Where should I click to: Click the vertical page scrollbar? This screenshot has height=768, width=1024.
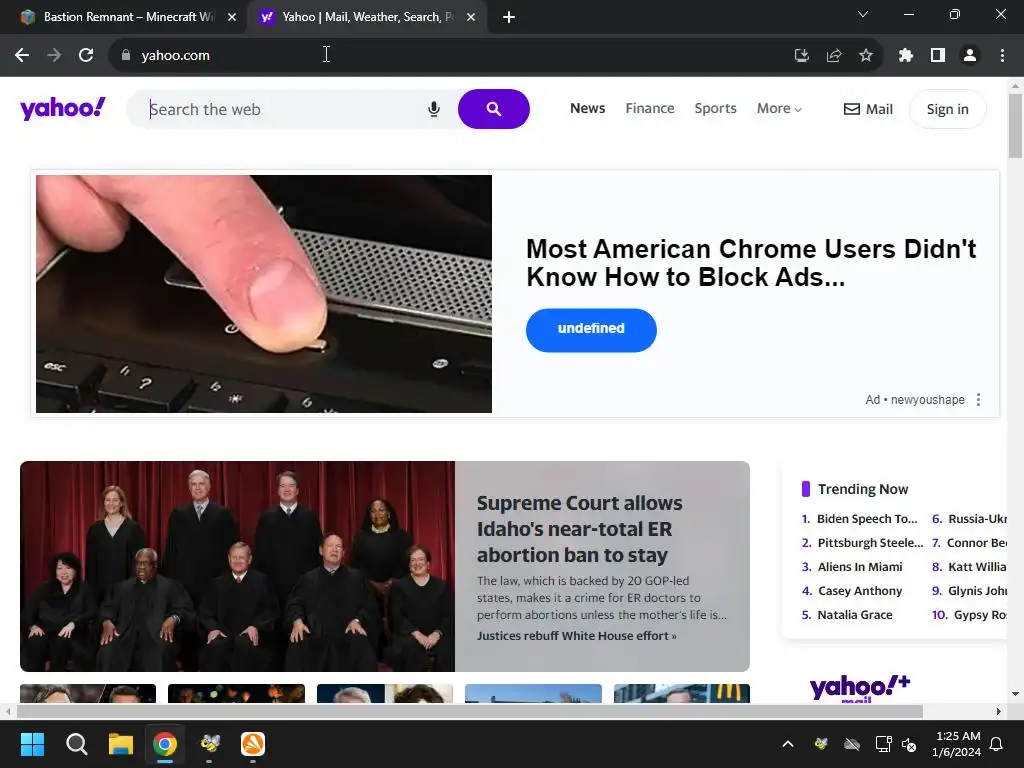(1015, 126)
